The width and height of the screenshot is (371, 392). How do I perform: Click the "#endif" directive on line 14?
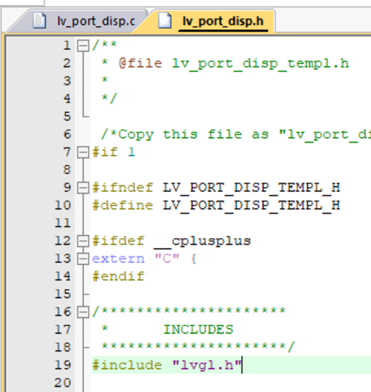coord(118,276)
